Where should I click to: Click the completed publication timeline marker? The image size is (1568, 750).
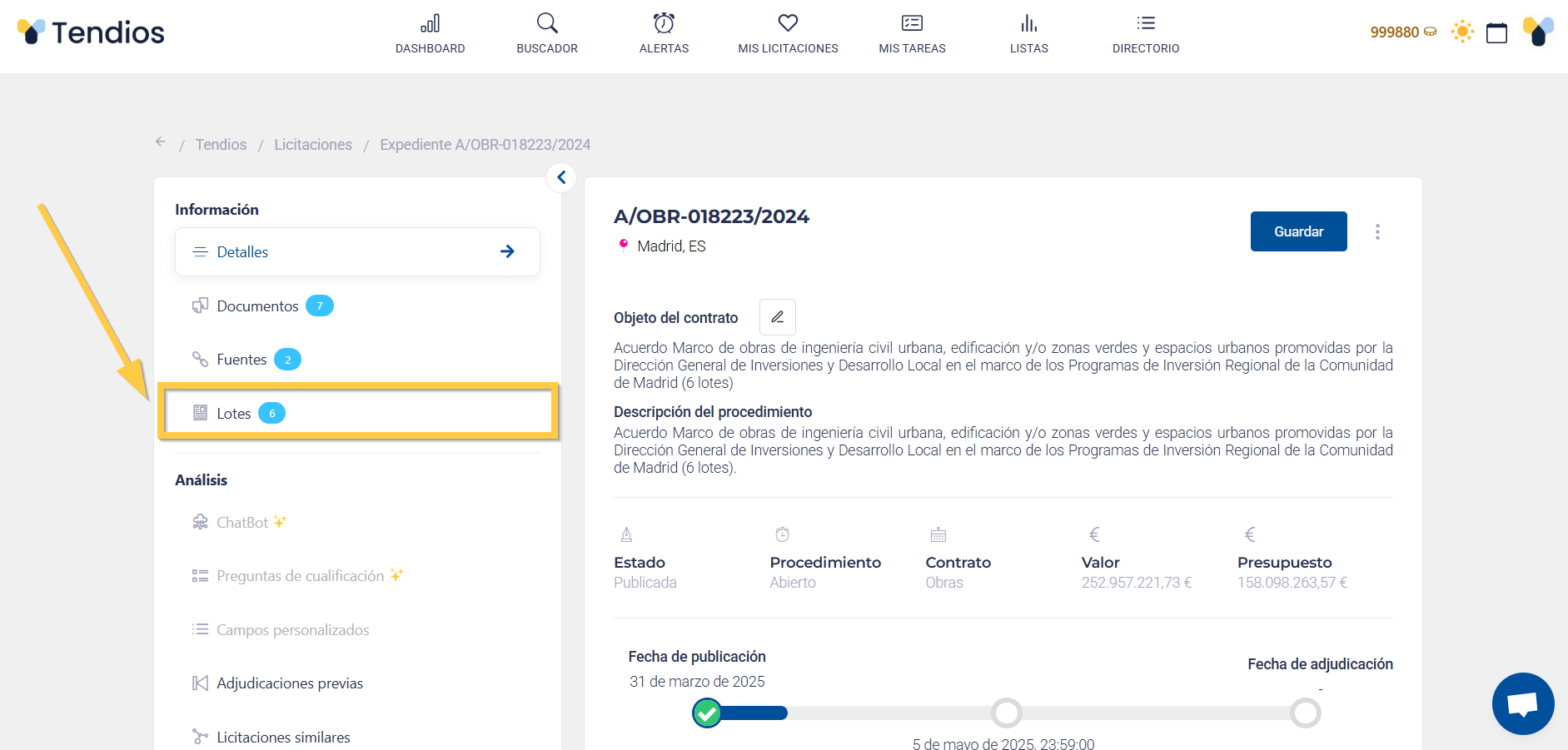(x=707, y=713)
